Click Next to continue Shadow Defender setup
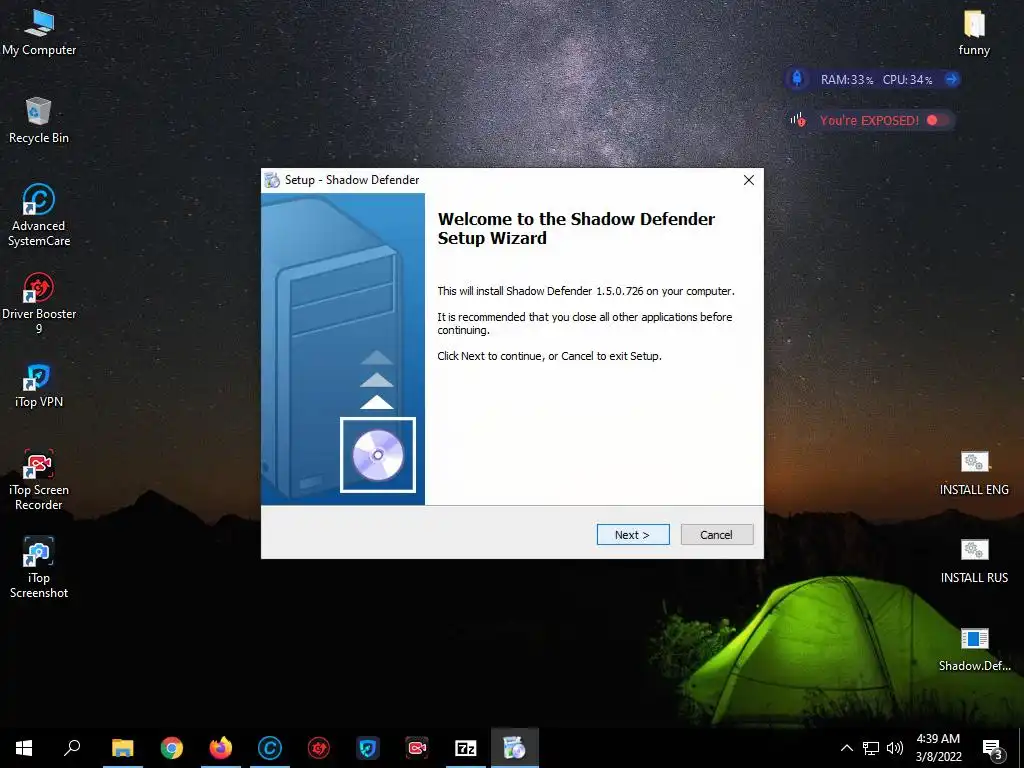The height and width of the screenshot is (768, 1024). click(x=633, y=534)
